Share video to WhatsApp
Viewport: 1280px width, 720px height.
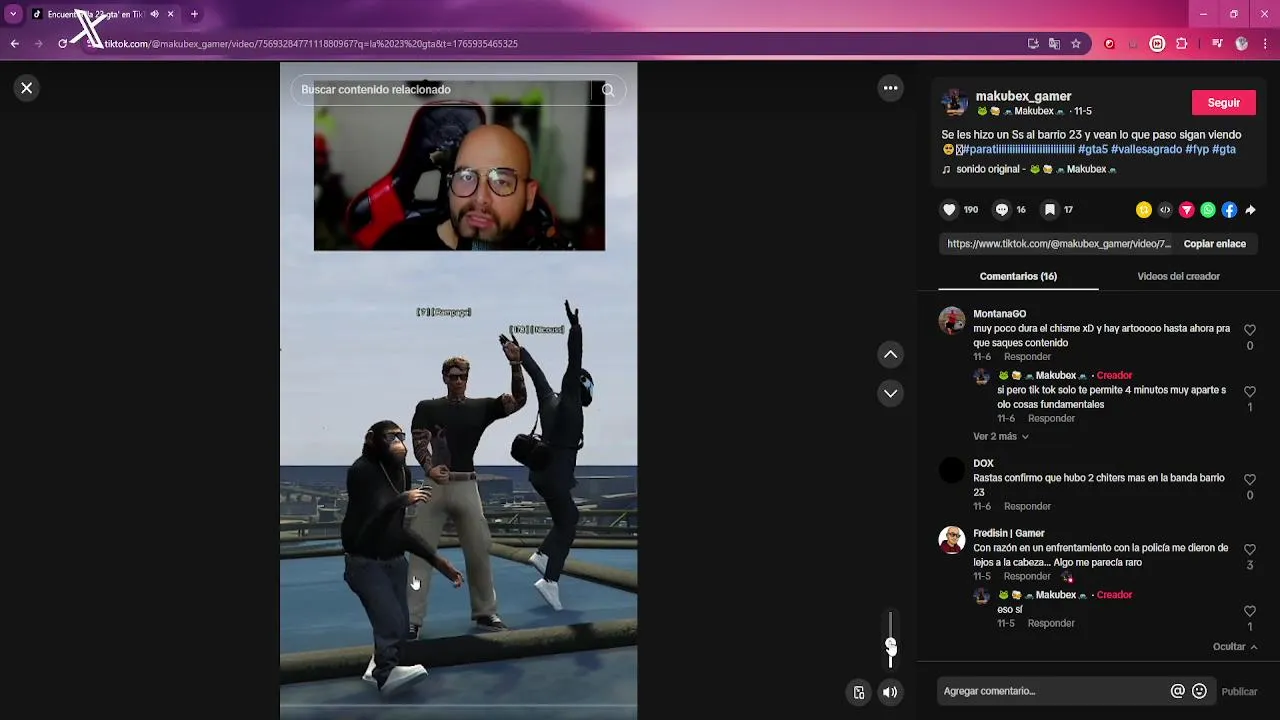click(1208, 210)
